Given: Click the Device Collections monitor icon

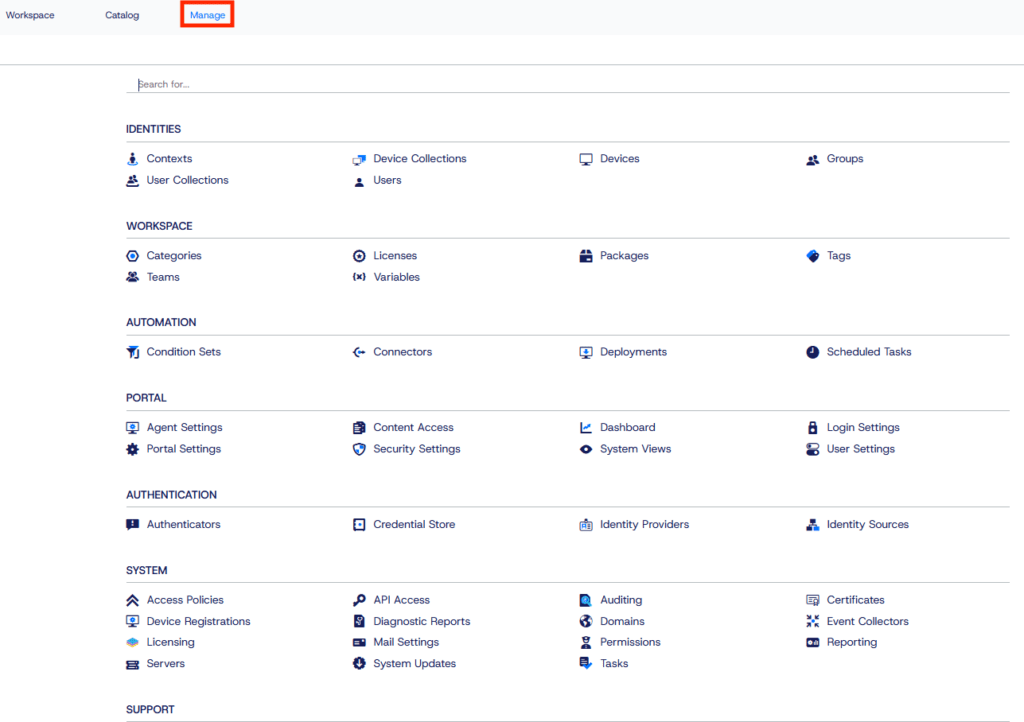Looking at the screenshot, I should click(359, 158).
